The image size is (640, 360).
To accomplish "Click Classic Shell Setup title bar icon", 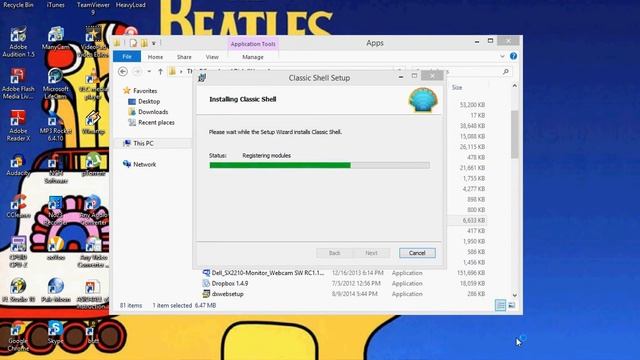I will point(202,78).
